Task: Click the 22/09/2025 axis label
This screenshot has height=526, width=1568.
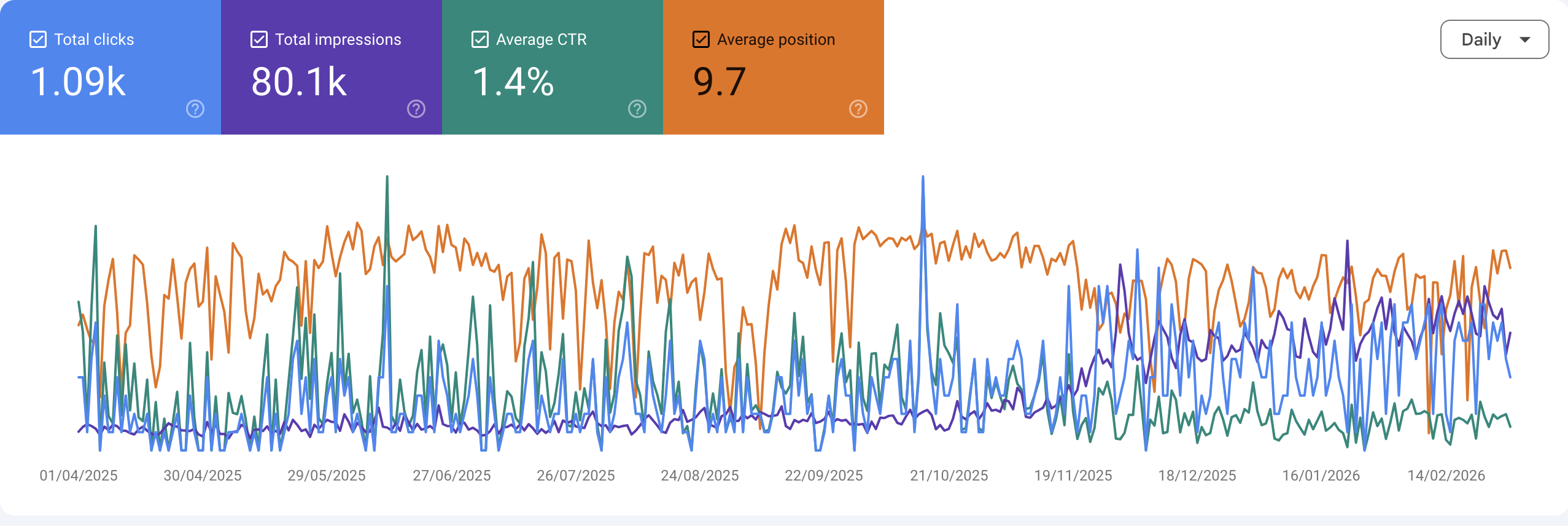Action: (825, 475)
